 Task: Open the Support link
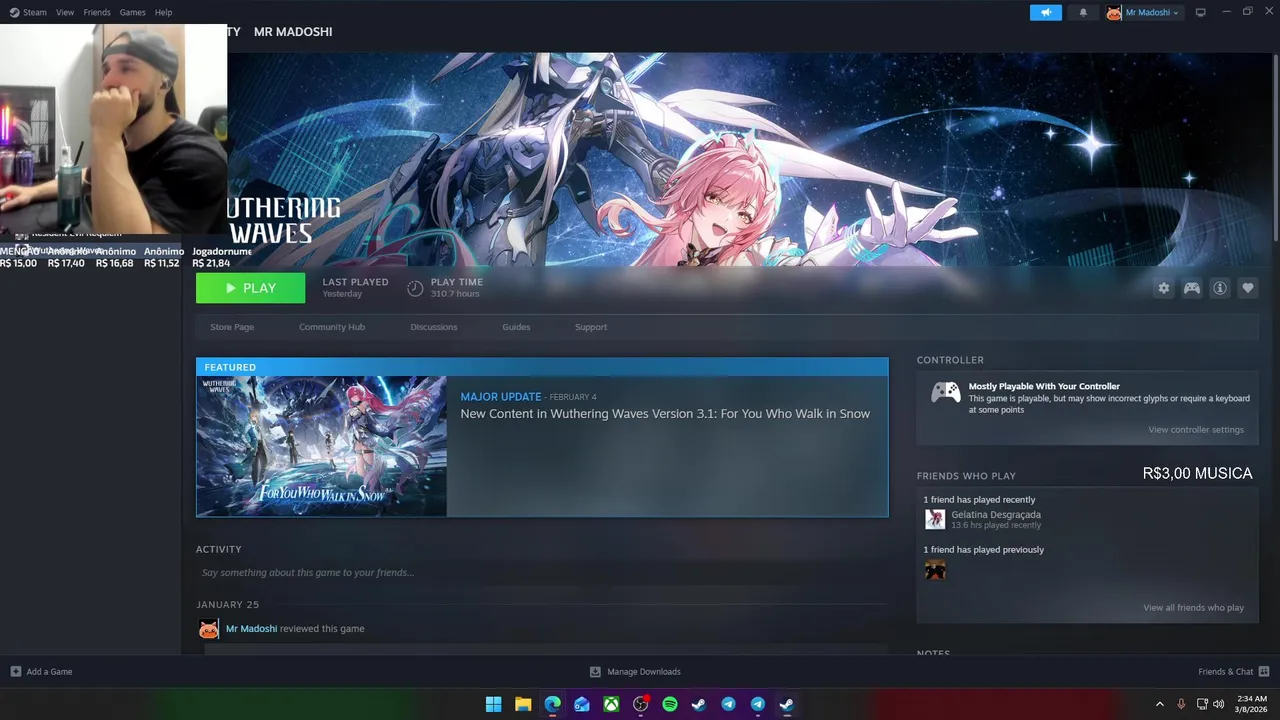591,327
